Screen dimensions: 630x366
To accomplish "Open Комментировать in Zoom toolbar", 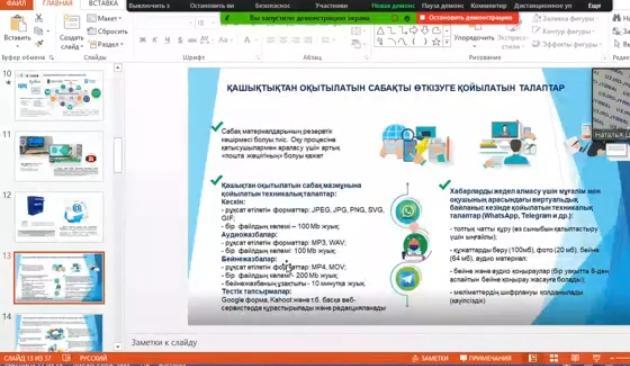I will 488,6.
